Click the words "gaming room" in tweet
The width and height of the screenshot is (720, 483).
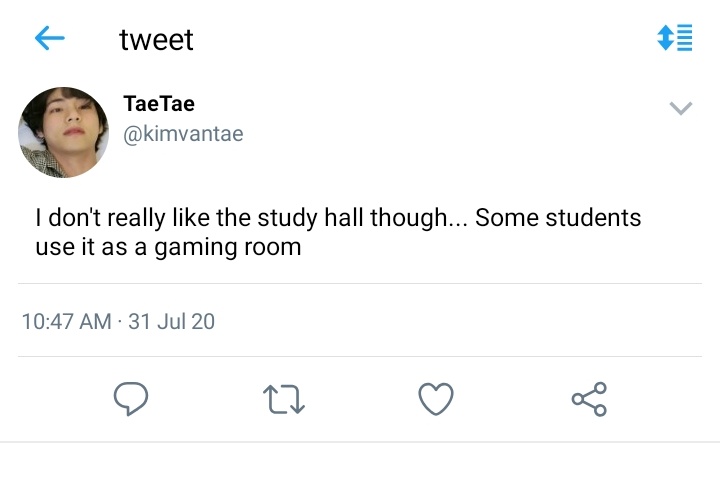click(228, 247)
